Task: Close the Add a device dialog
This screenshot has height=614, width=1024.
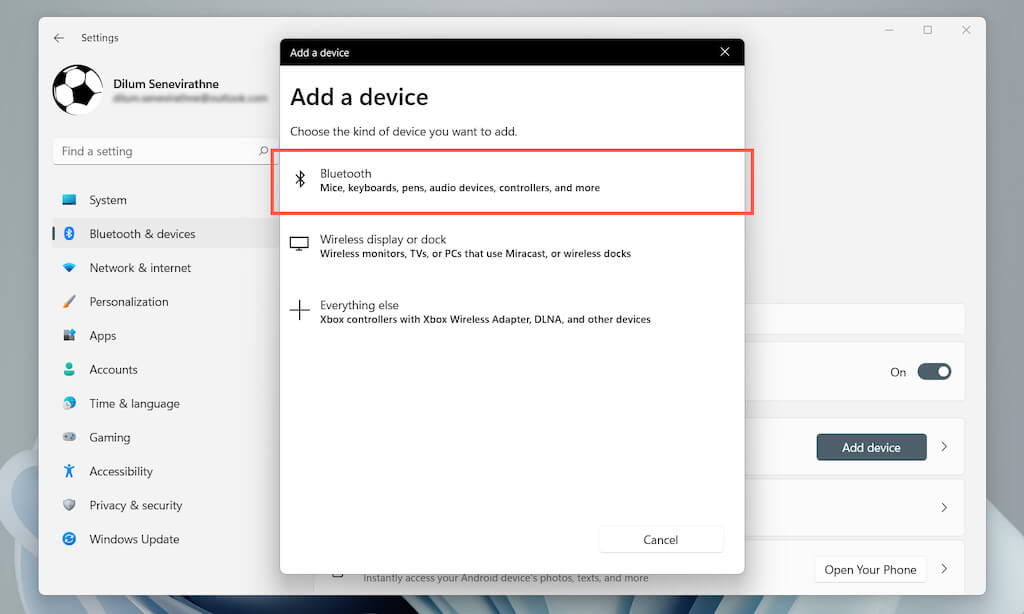Action: (x=725, y=52)
